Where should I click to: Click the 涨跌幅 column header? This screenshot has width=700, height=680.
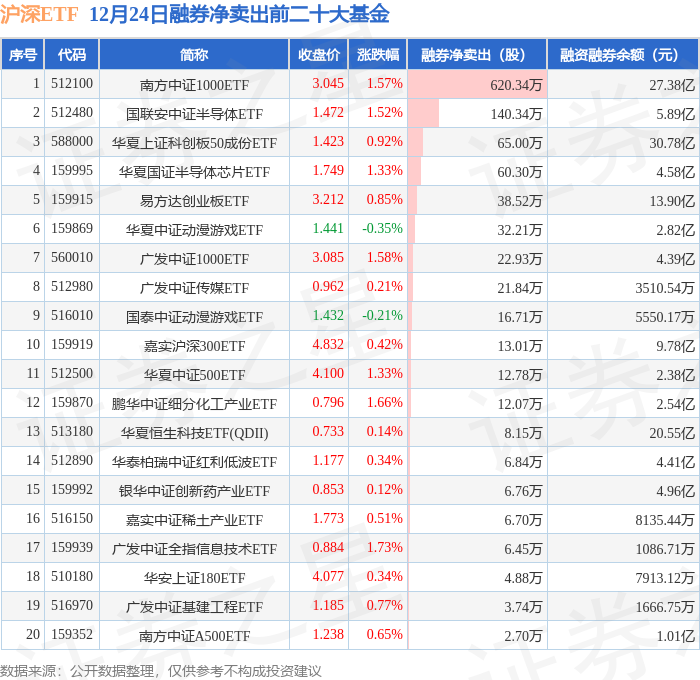pyautogui.click(x=378, y=54)
